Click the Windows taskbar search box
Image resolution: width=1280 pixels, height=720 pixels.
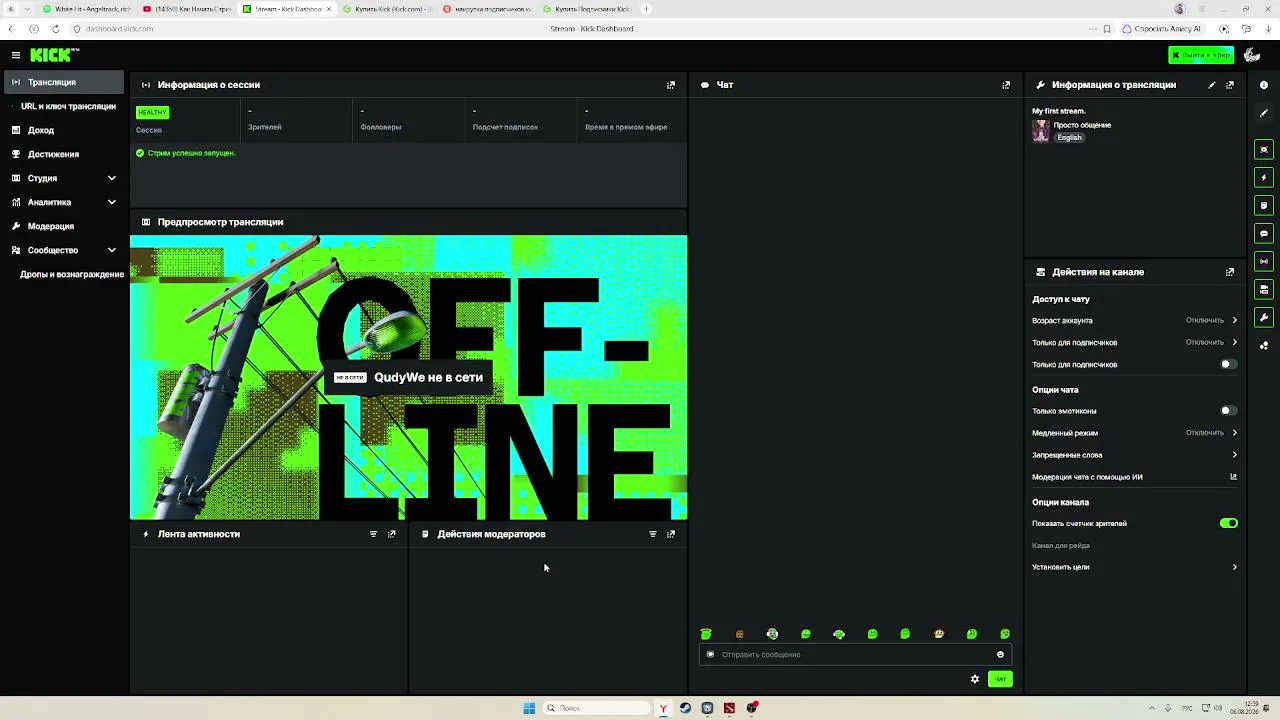596,708
